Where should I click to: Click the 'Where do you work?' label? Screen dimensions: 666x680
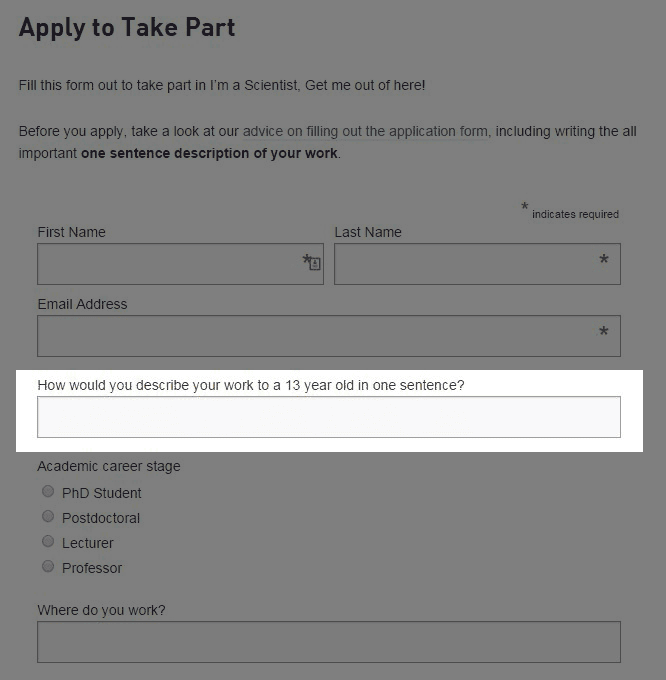point(101,610)
